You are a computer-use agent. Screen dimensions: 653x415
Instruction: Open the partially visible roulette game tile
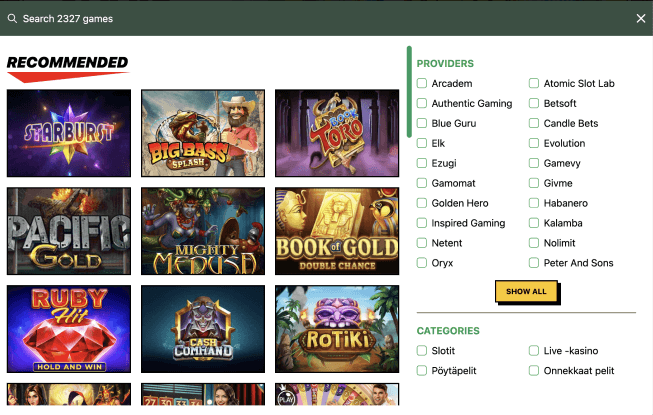[x=203, y=394]
